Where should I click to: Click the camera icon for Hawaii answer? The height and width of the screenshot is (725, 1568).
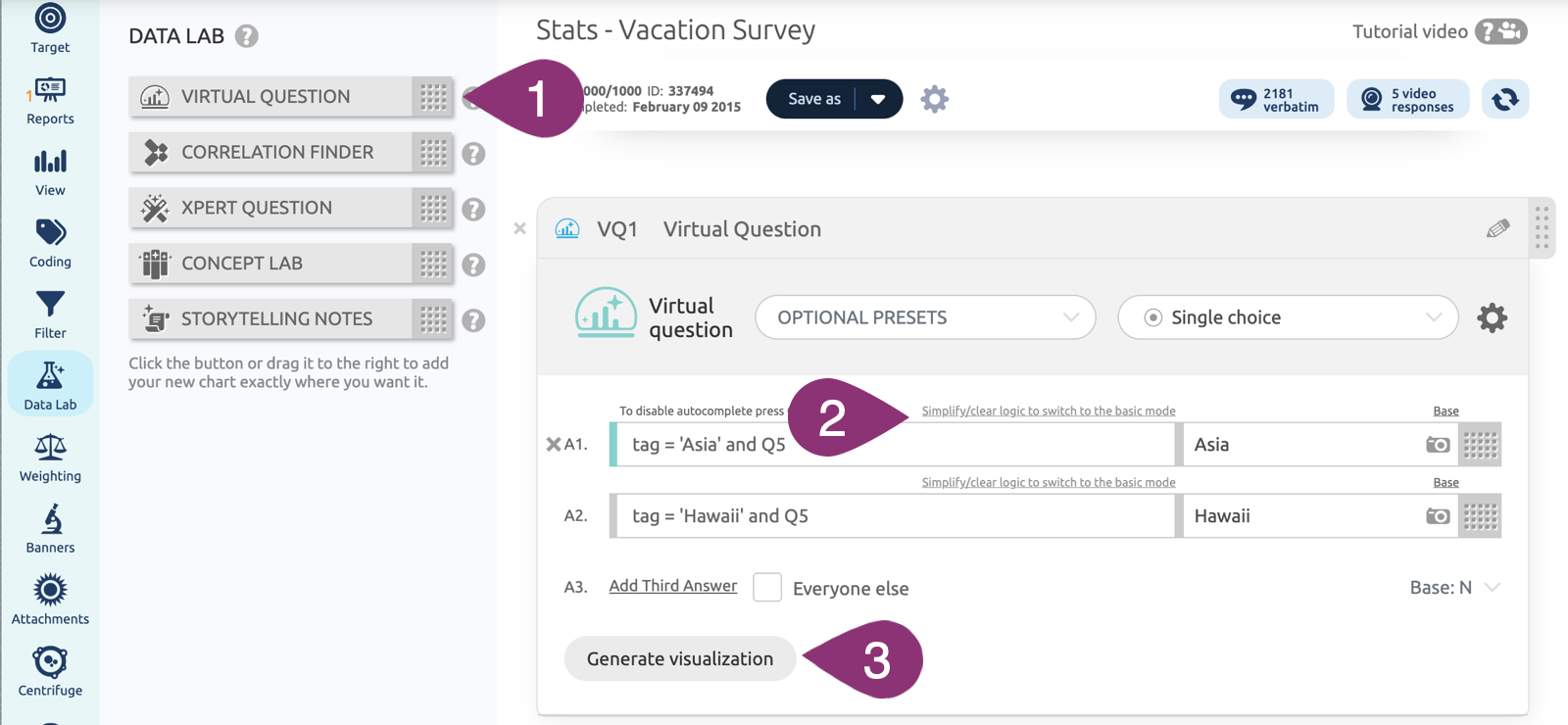click(1438, 516)
